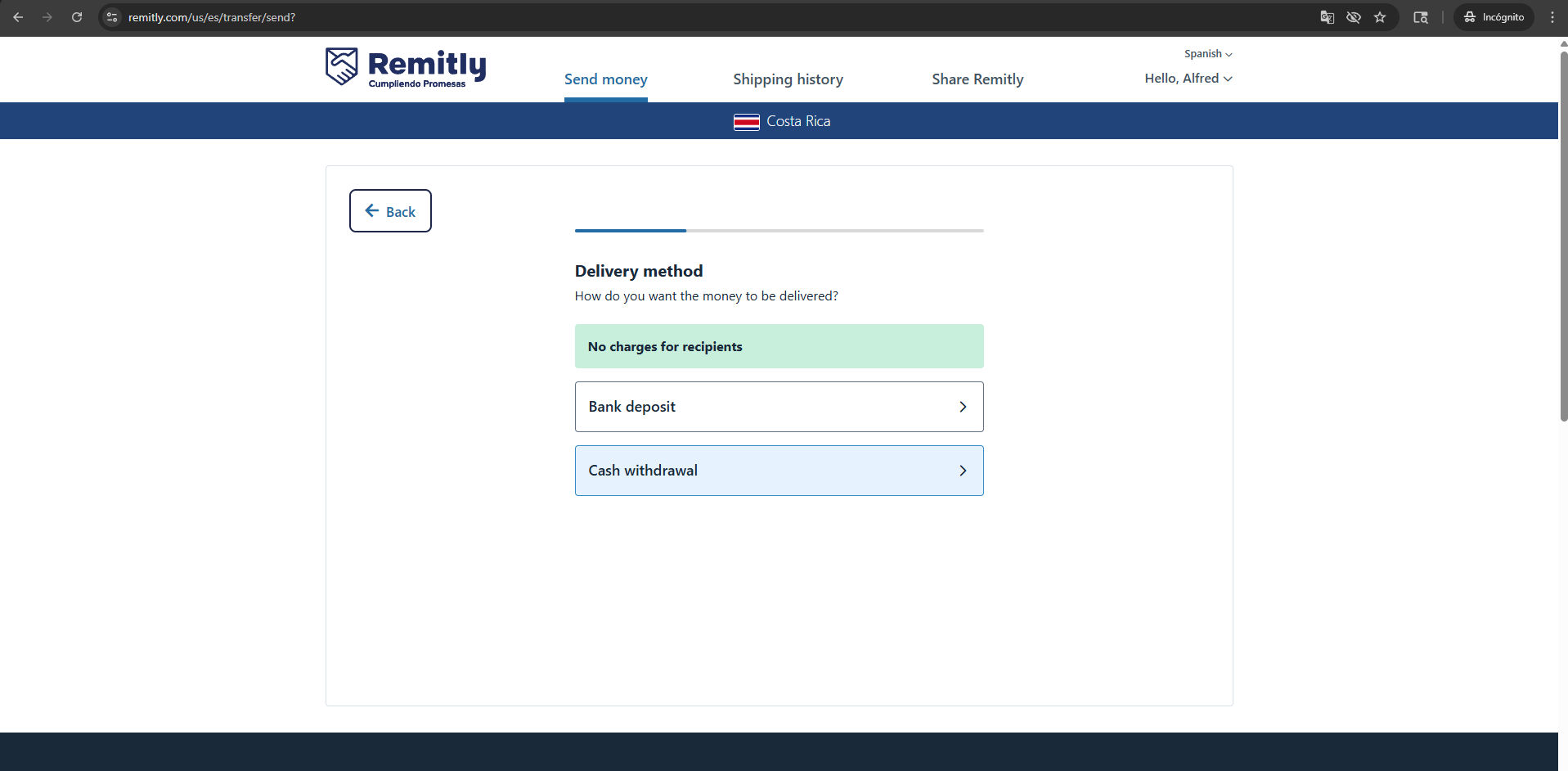1568x771 pixels.
Task: Click the site information icon beside URL
Action: point(112,17)
